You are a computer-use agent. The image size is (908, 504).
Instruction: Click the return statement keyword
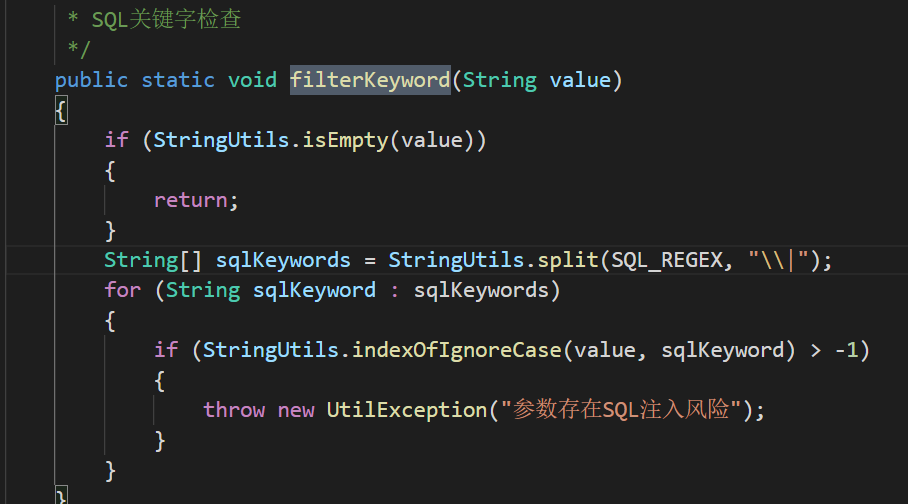191,200
